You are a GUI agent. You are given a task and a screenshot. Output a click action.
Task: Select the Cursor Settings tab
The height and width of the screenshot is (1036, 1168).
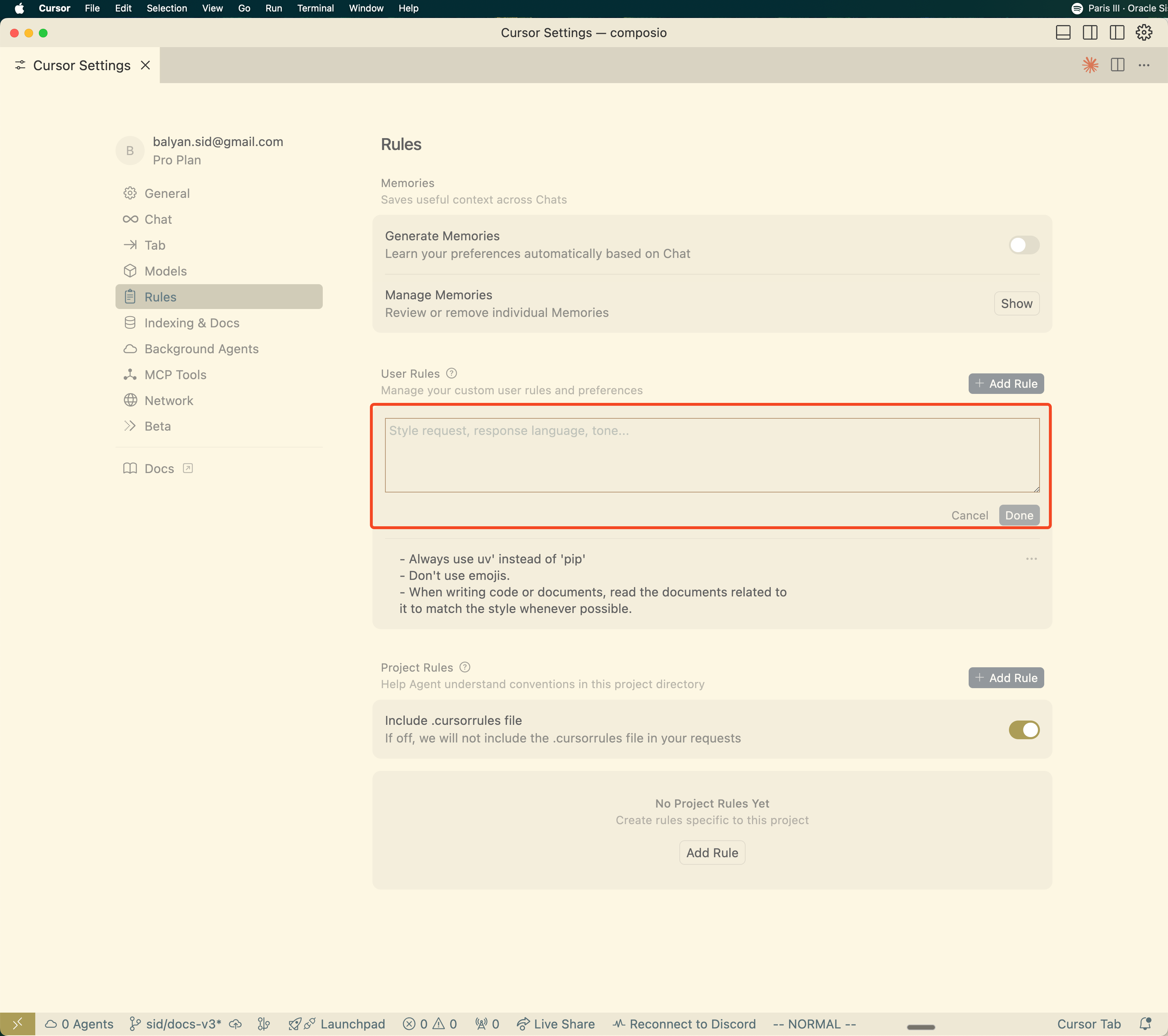82,65
